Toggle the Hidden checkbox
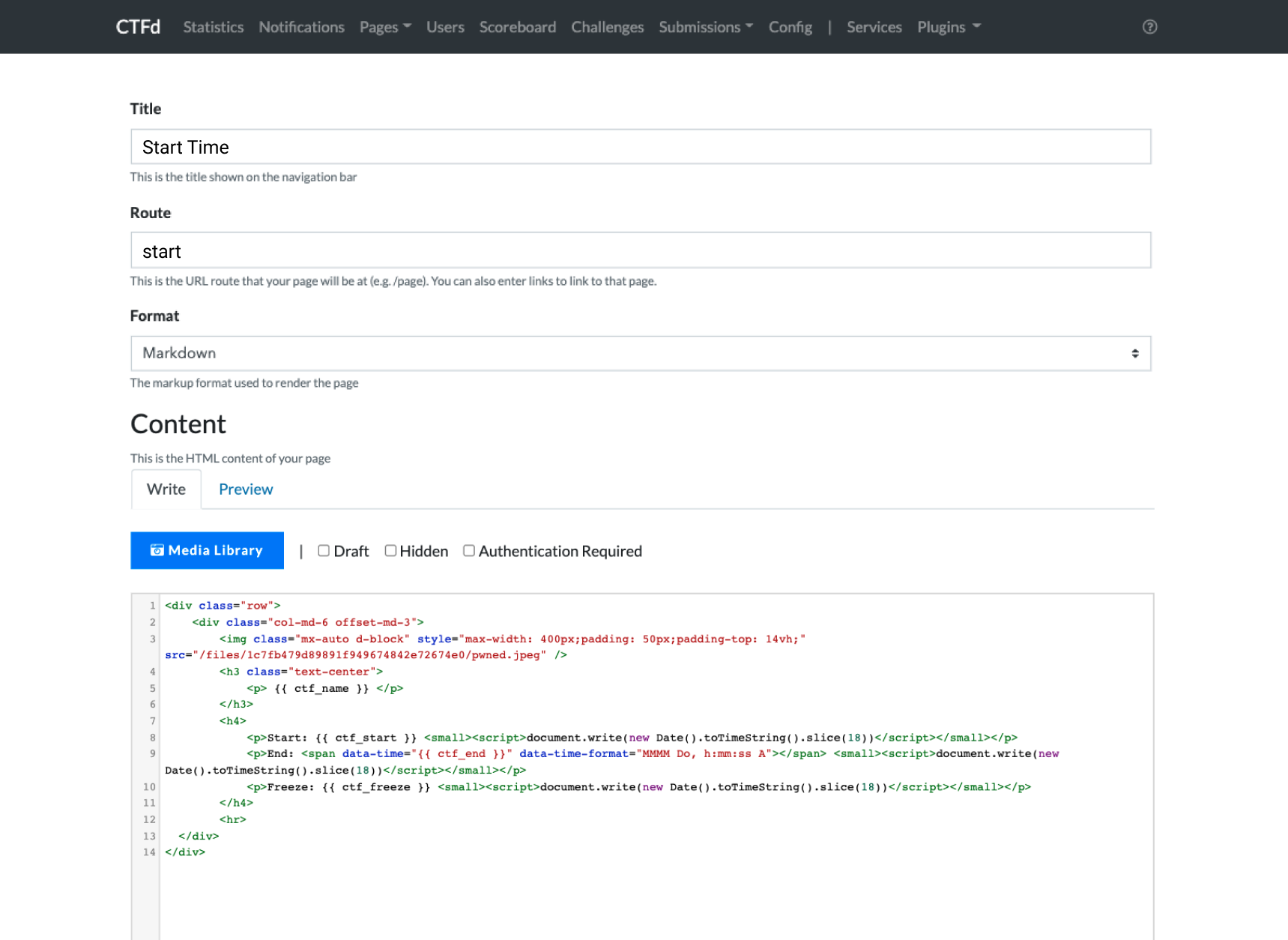 [390, 551]
